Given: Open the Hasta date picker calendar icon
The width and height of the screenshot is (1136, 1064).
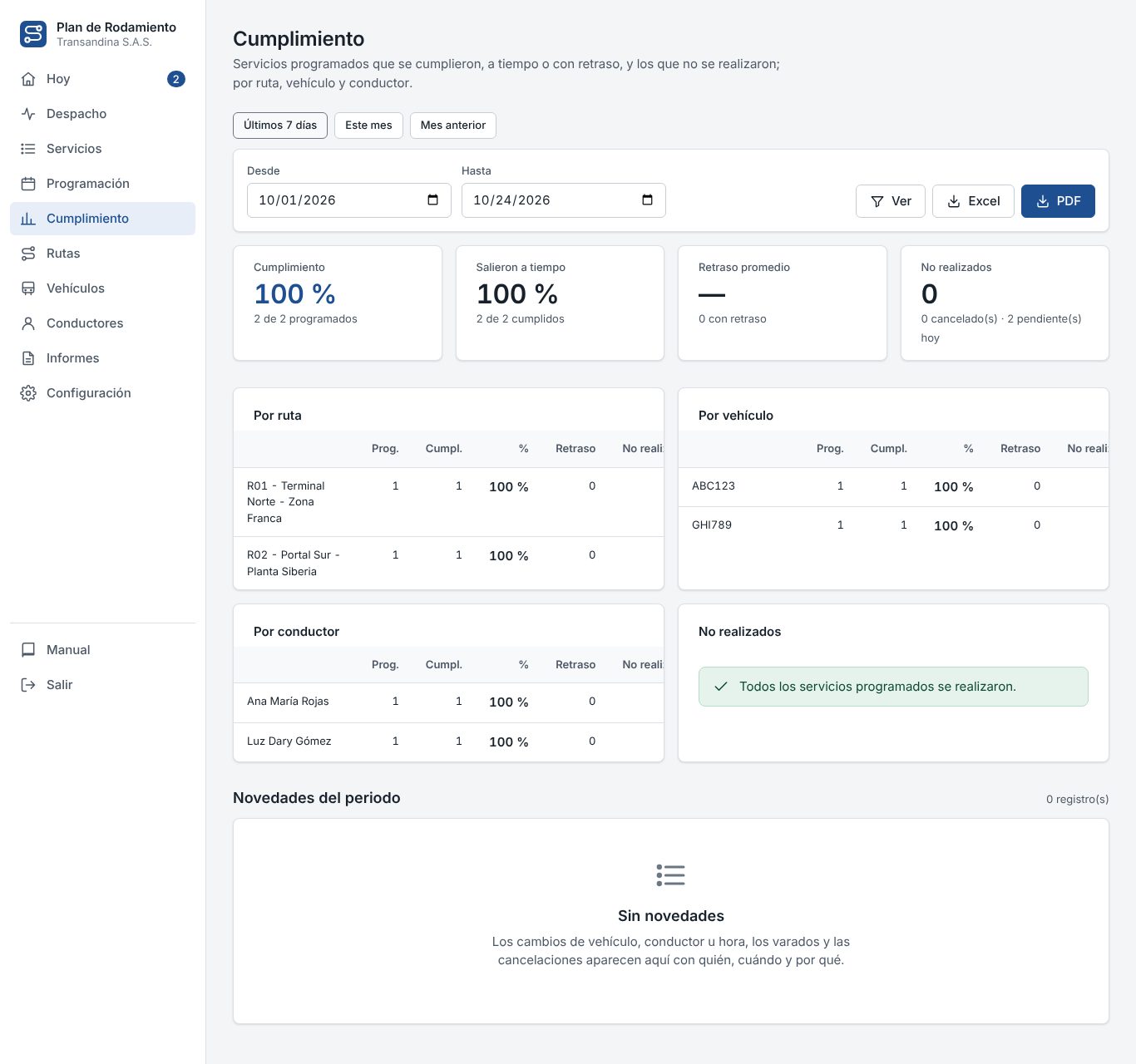Looking at the screenshot, I should coord(647,200).
